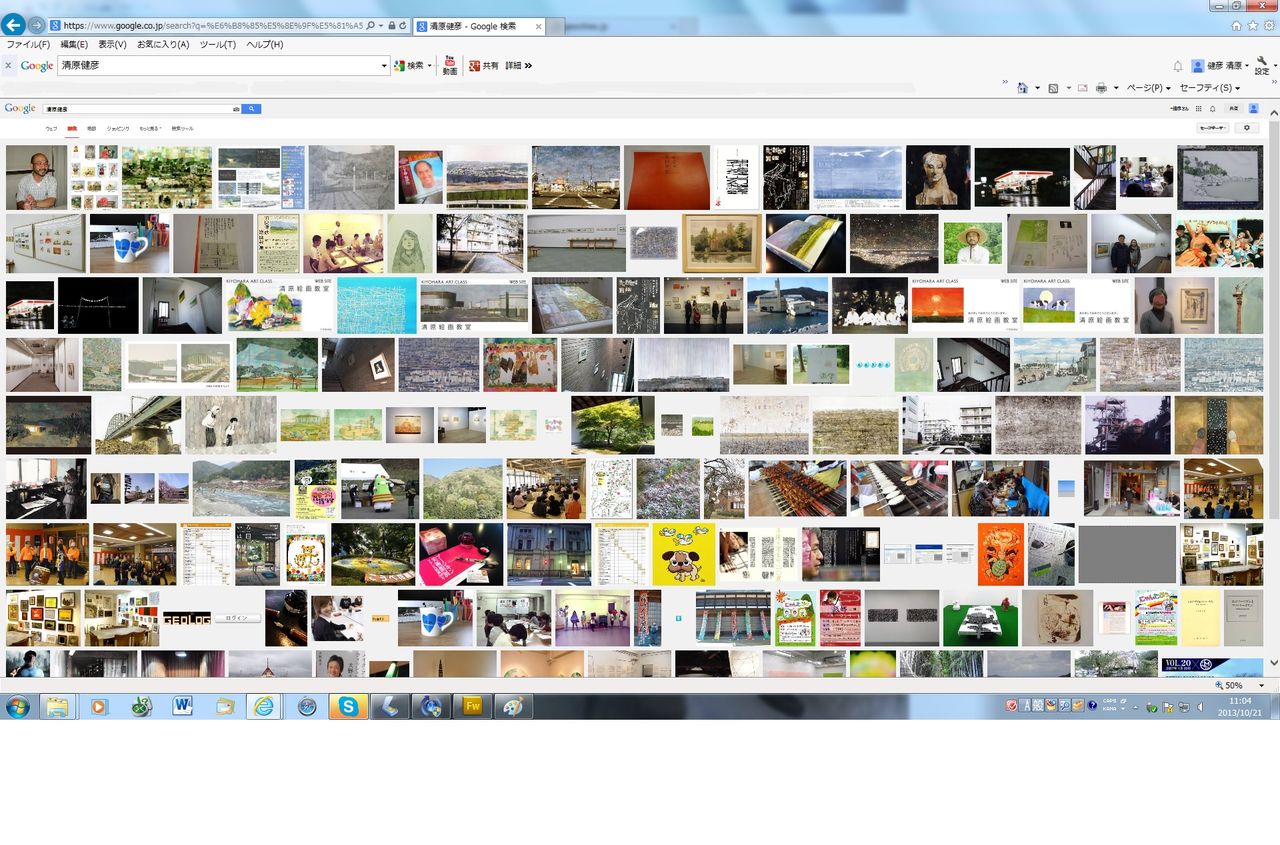Image resolution: width=1280 pixels, height=845 pixels.
Task: Open Paint from the taskbar
Action: pyautogui.click(x=513, y=706)
